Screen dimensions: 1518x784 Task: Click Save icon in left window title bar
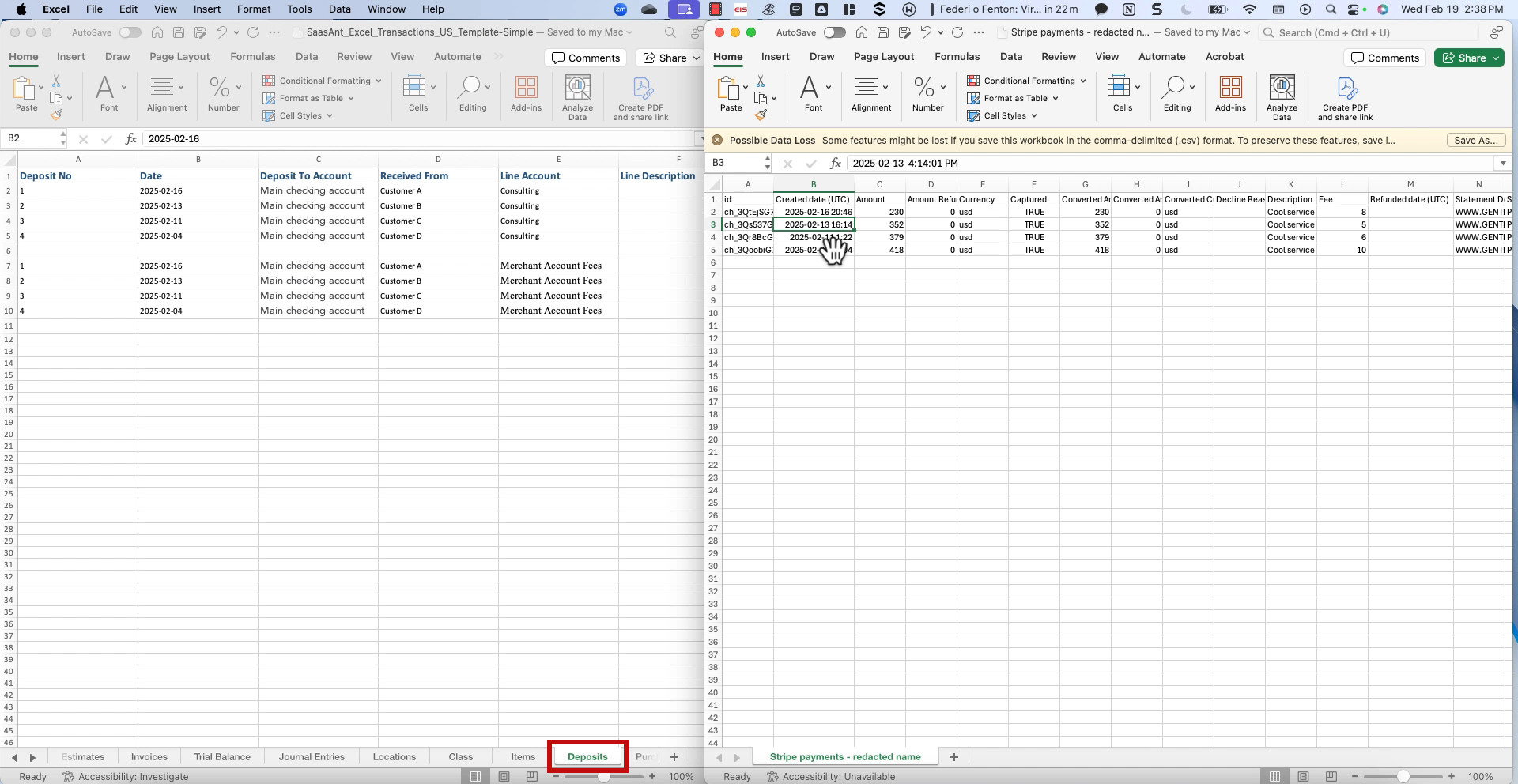[179, 32]
